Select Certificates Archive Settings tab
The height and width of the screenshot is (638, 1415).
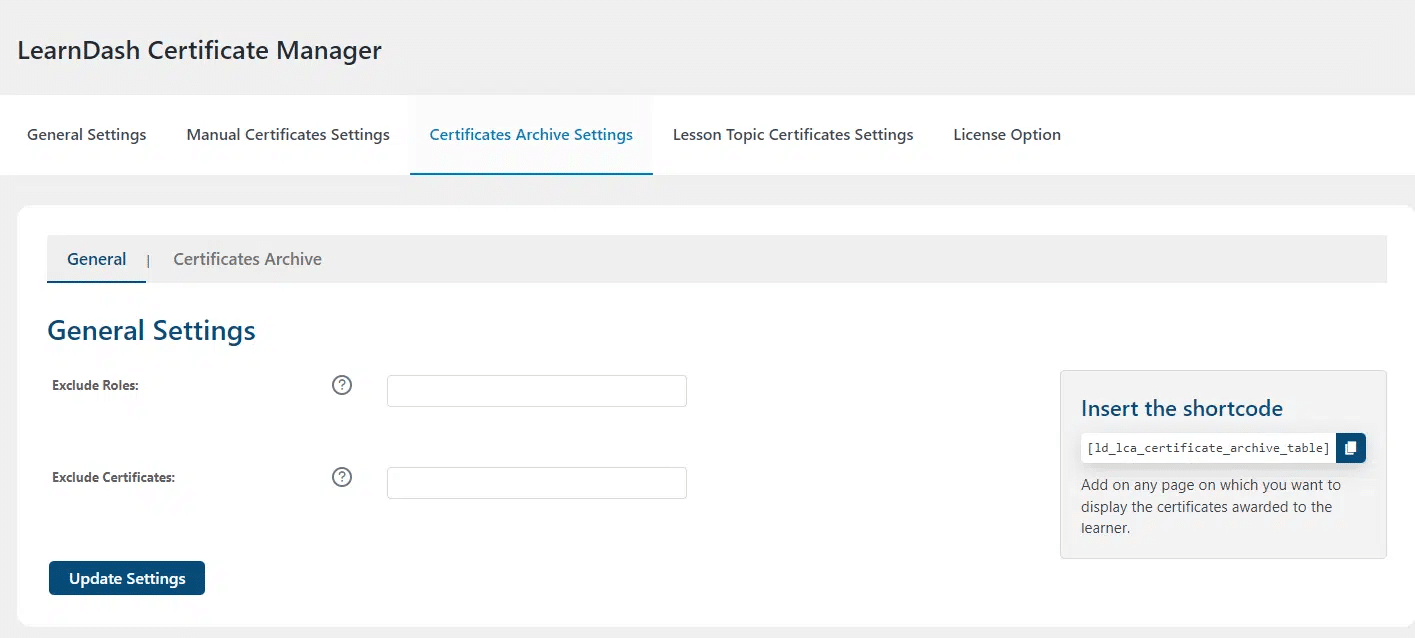531,135
